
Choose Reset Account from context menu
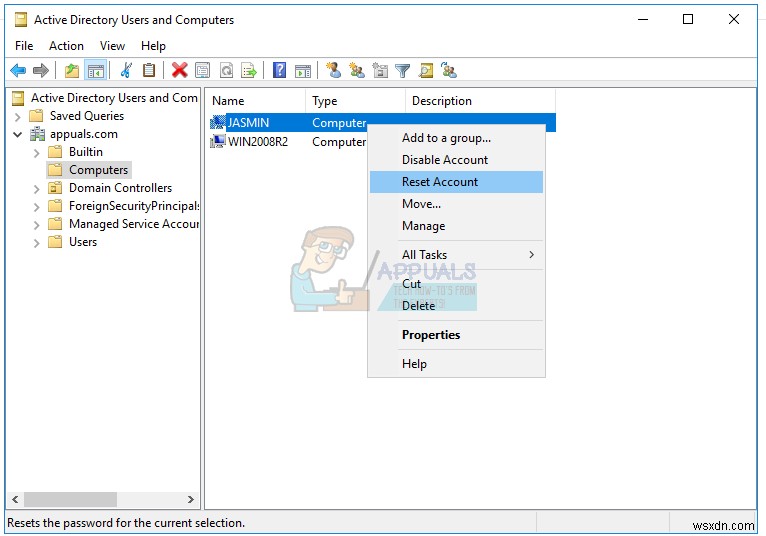(456, 182)
